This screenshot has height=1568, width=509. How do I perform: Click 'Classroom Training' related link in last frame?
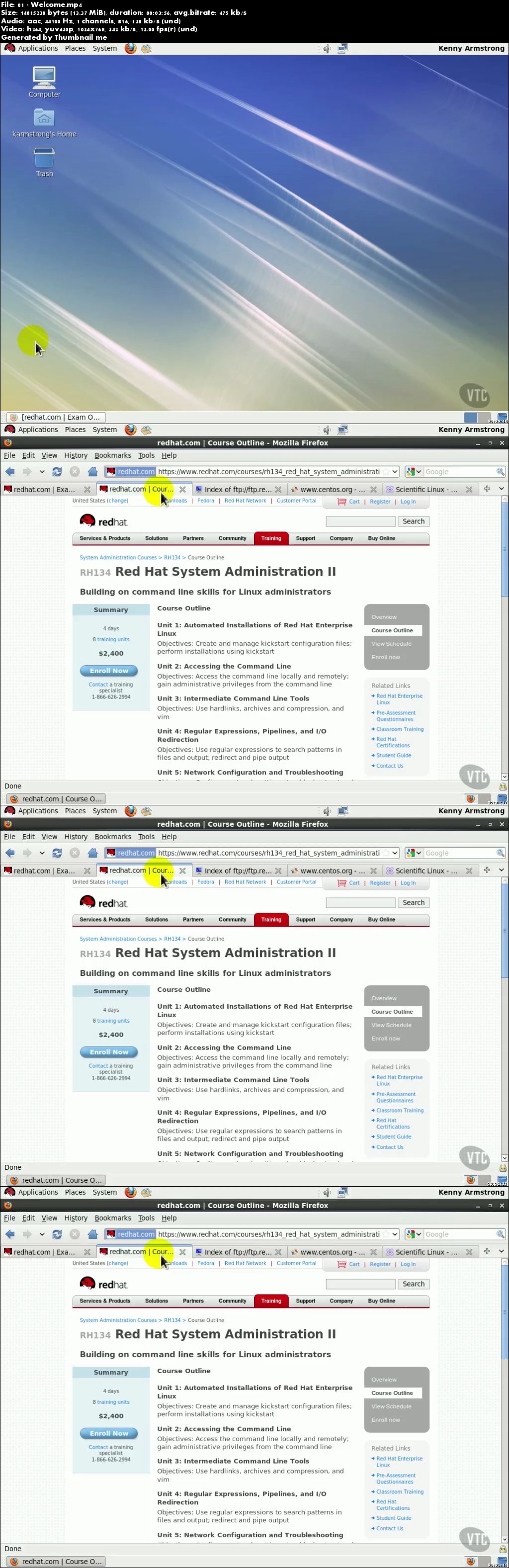(400, 1491)
